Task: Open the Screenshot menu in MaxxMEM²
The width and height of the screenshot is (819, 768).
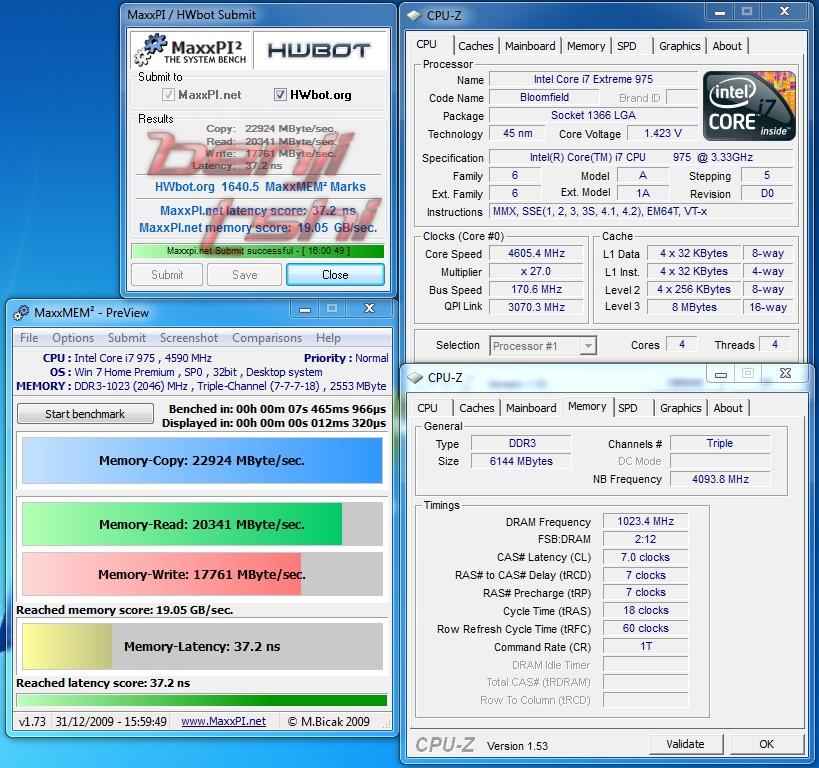Action: [189, 338]
